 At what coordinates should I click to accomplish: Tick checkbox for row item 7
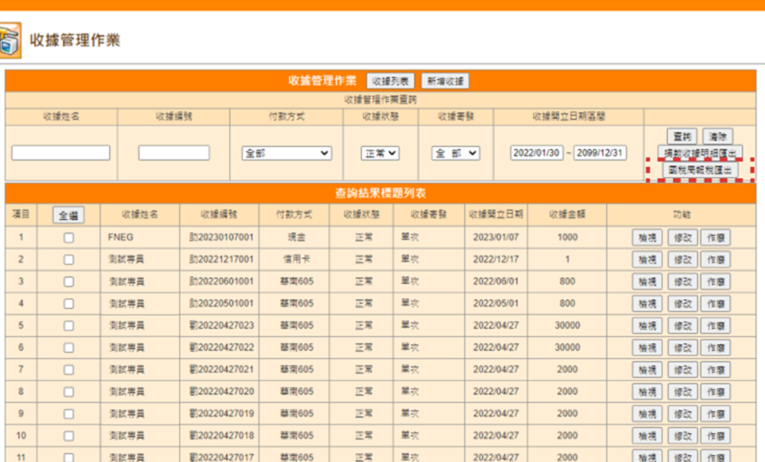(x=69, y=370)
